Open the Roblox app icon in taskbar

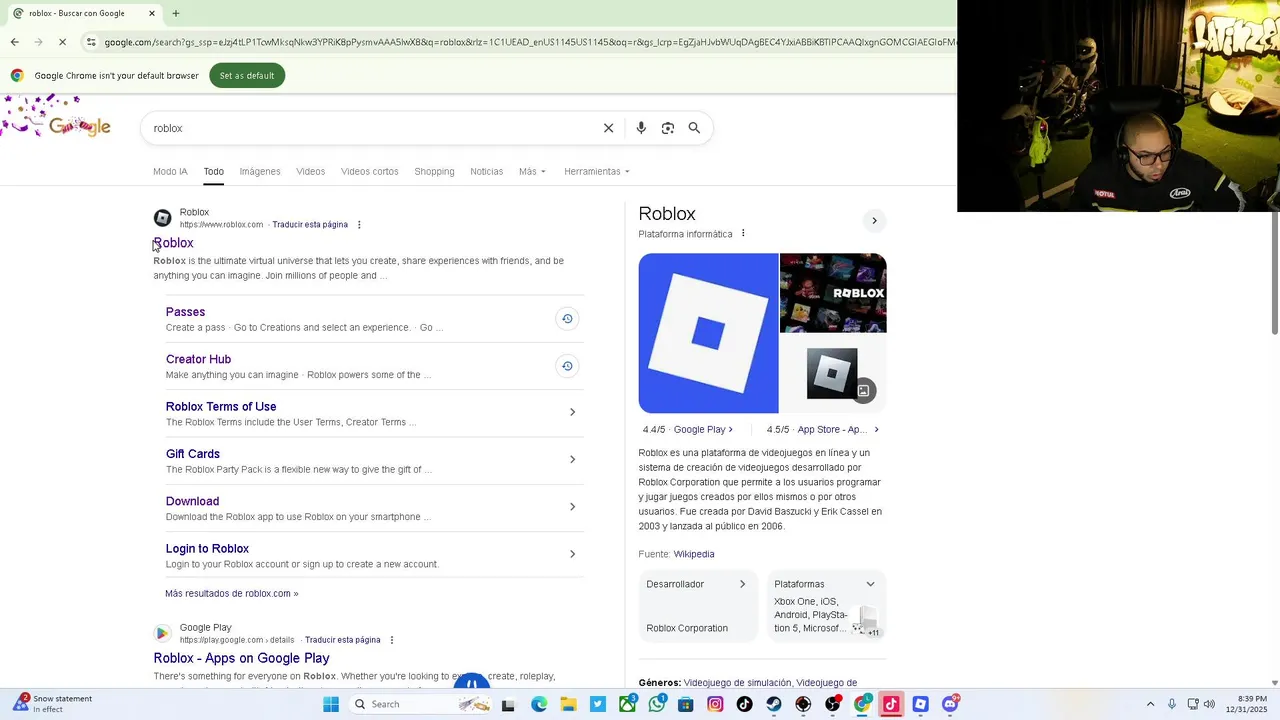click(921, 704)
